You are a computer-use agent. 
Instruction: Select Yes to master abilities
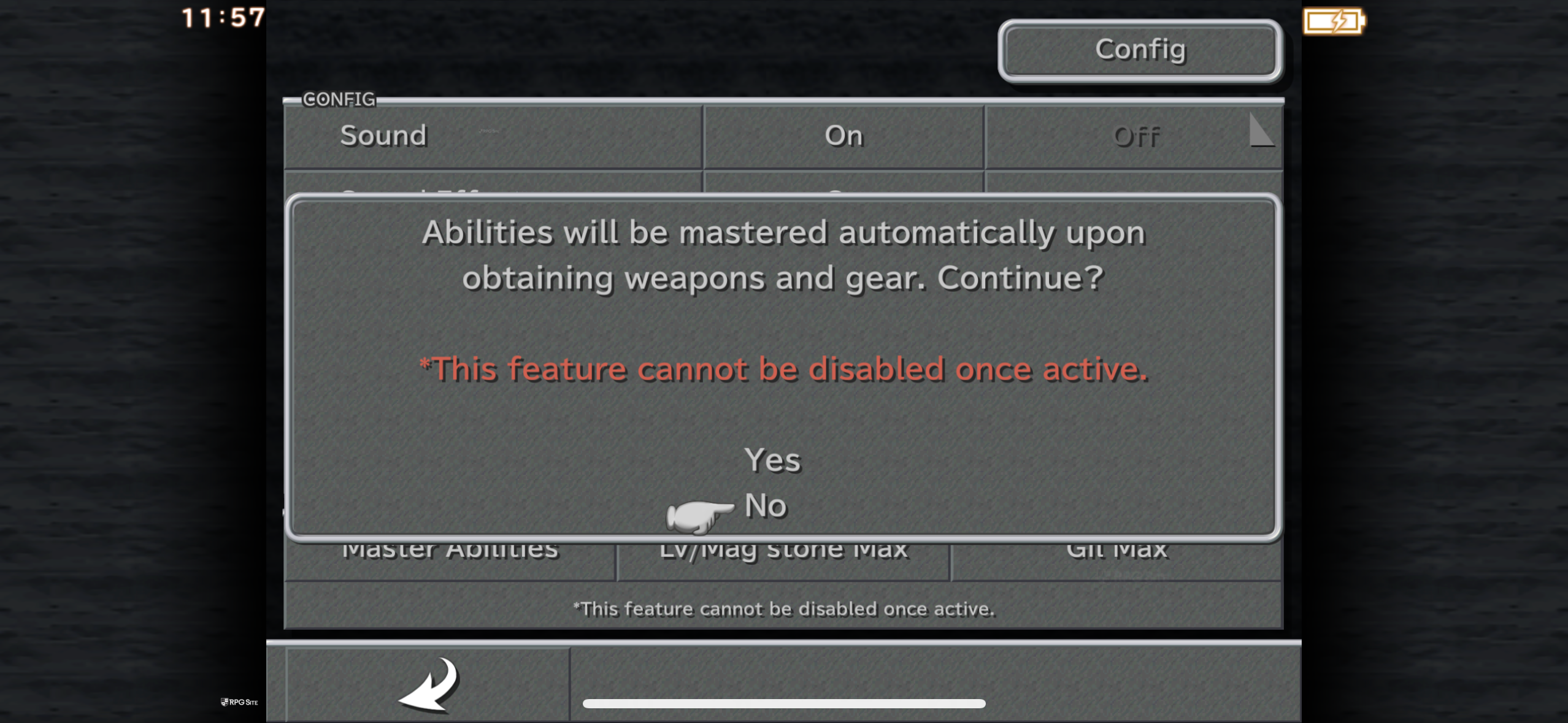coord(772,460)
